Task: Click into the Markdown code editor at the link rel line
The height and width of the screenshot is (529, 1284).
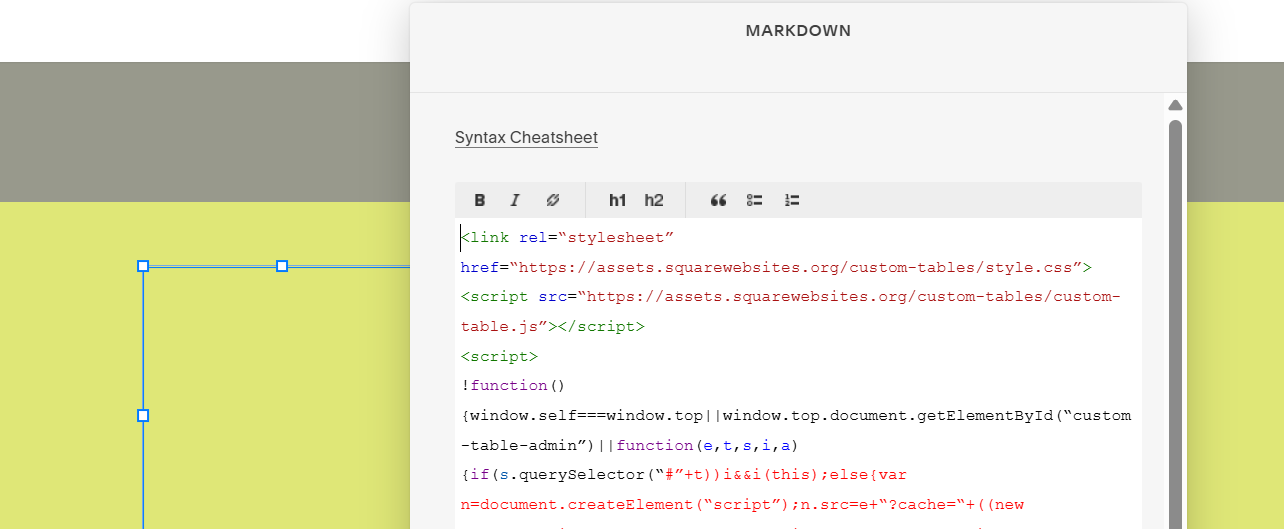Action: [568, 237]
